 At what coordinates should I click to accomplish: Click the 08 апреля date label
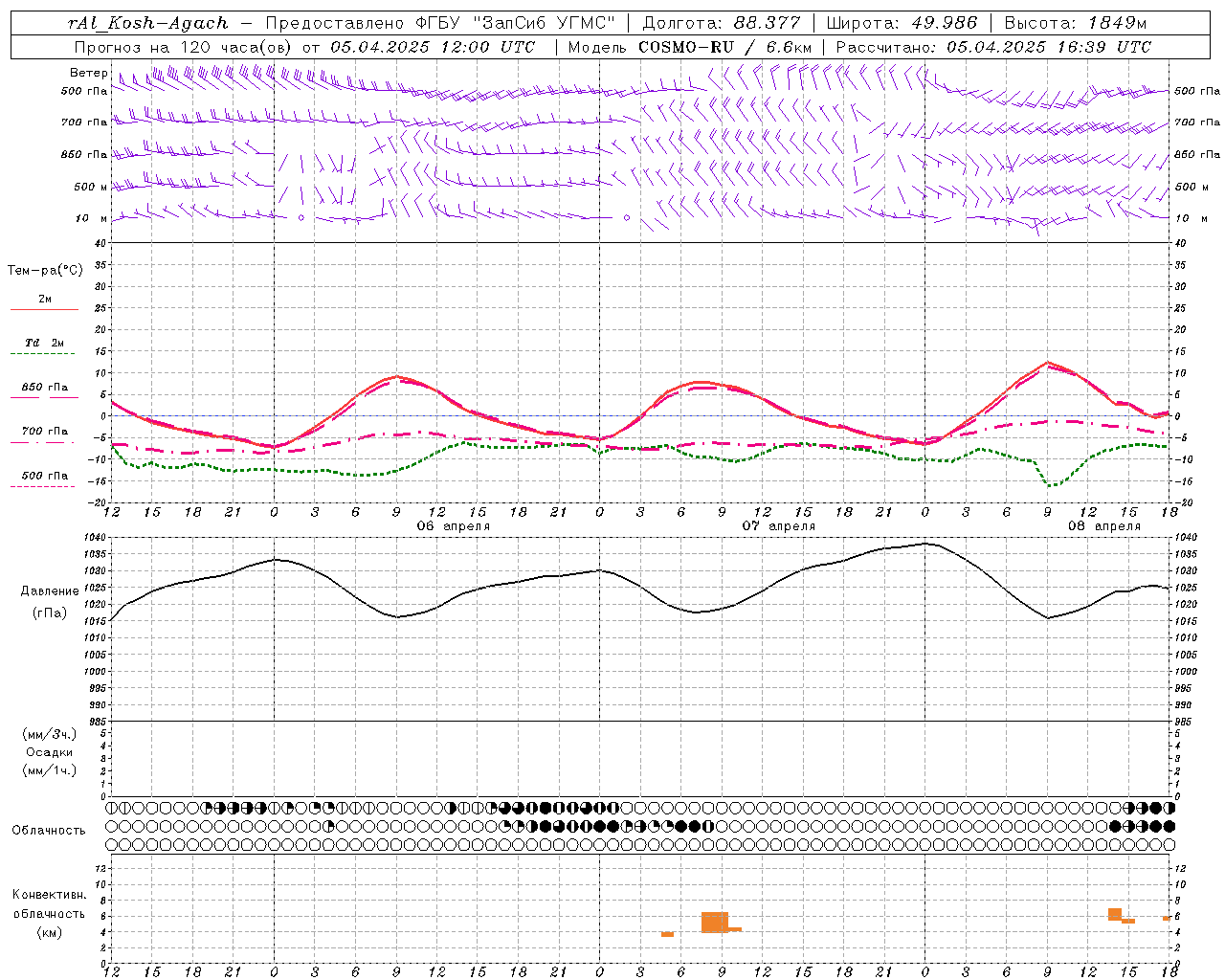1104,526
